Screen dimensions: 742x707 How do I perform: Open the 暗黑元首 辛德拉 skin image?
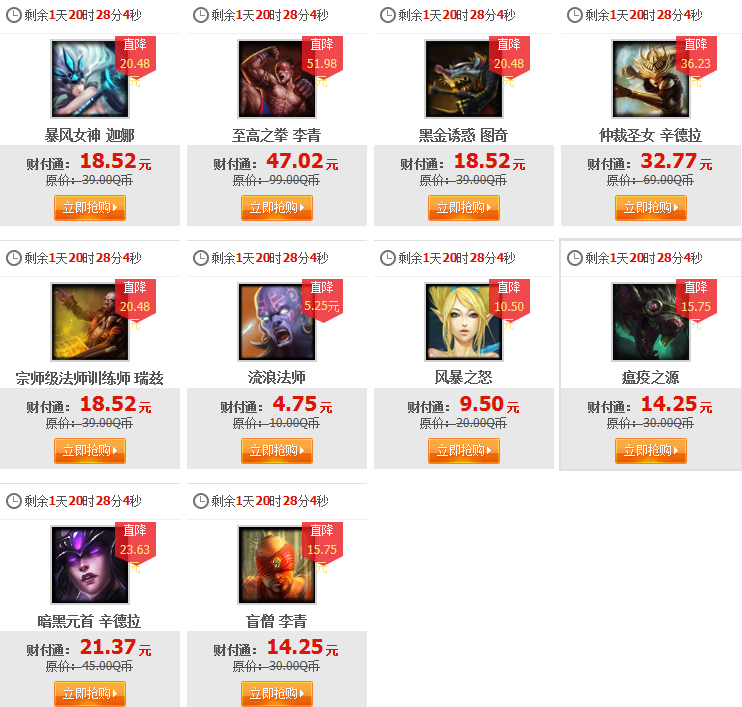pyautogui.click(x=90, y=565)
